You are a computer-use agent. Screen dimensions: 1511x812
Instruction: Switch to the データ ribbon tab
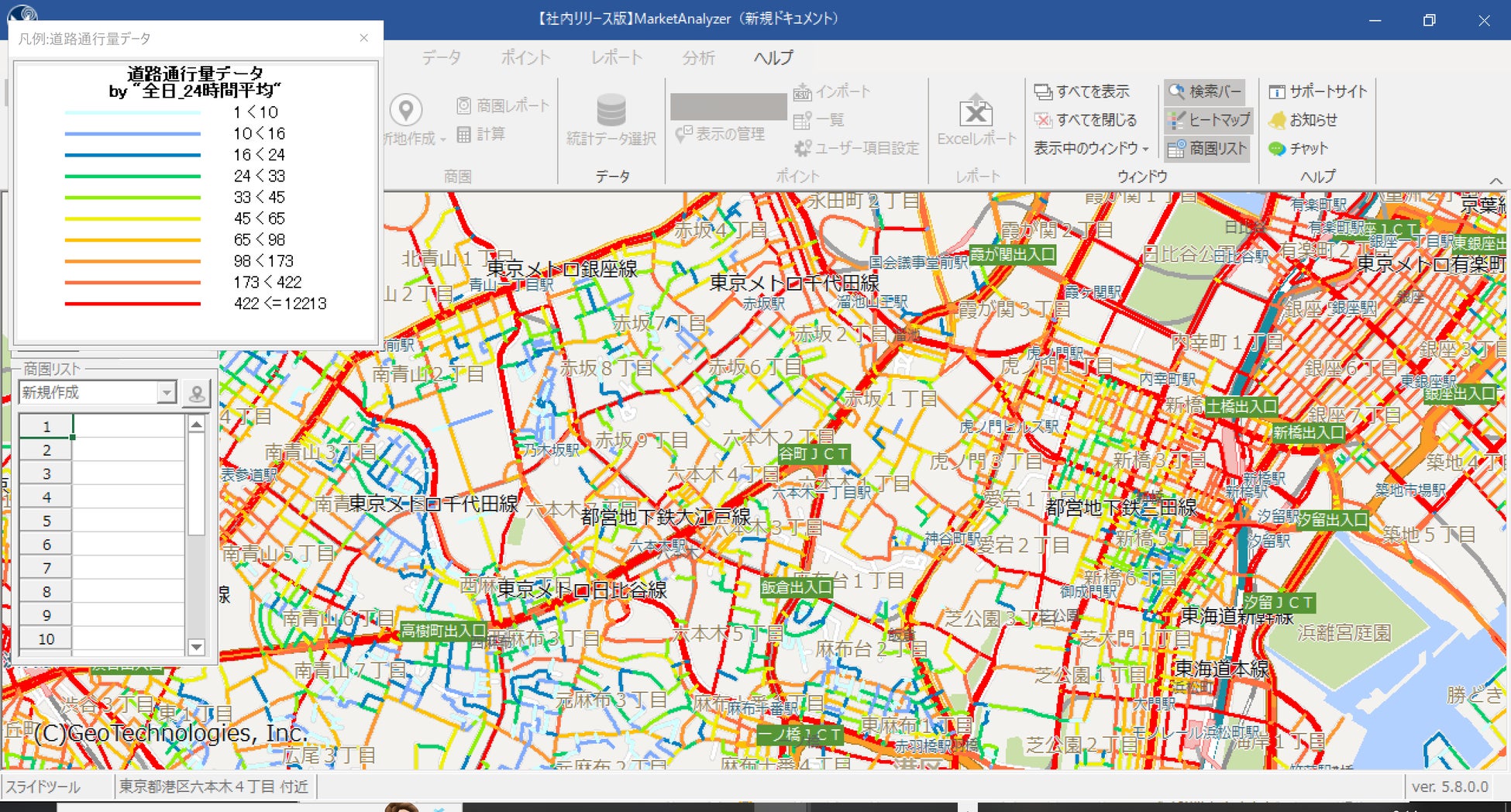point(442,57)
